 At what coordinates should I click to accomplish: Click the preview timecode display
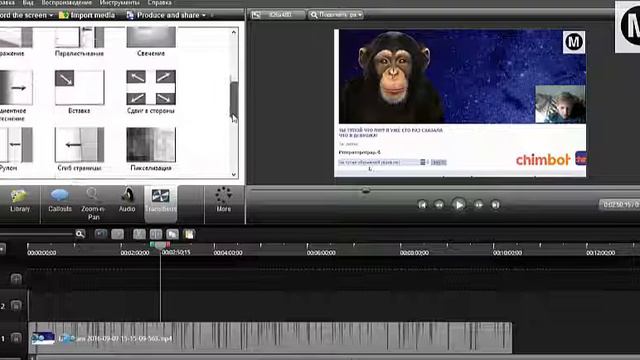tap(620, 204)
